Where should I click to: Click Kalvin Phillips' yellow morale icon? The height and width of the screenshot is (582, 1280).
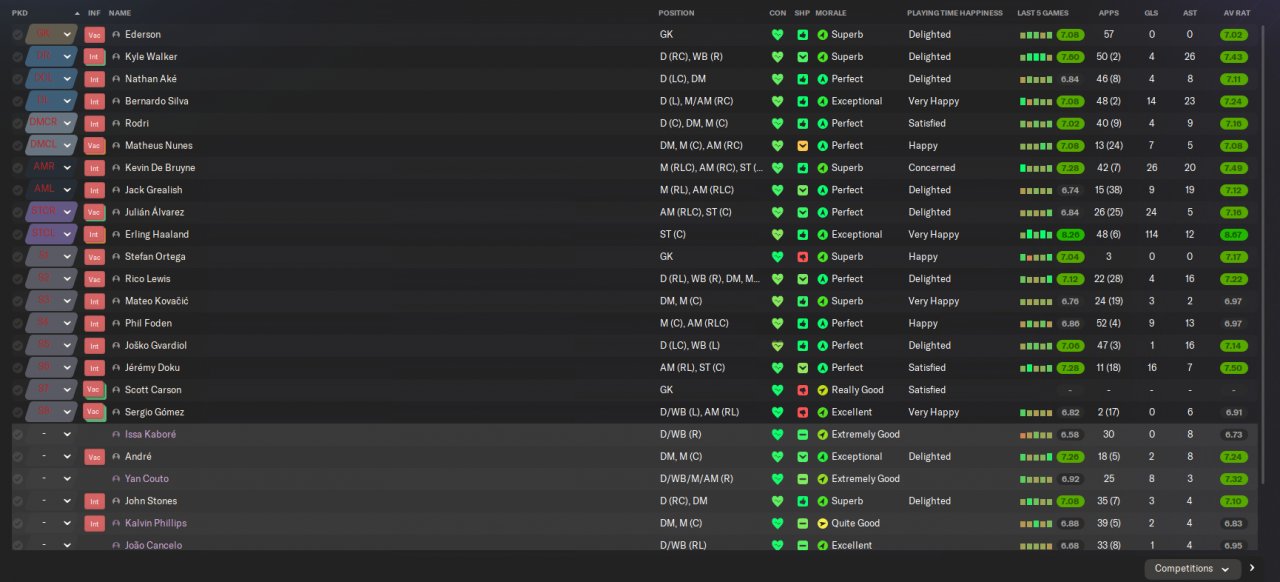822,523
